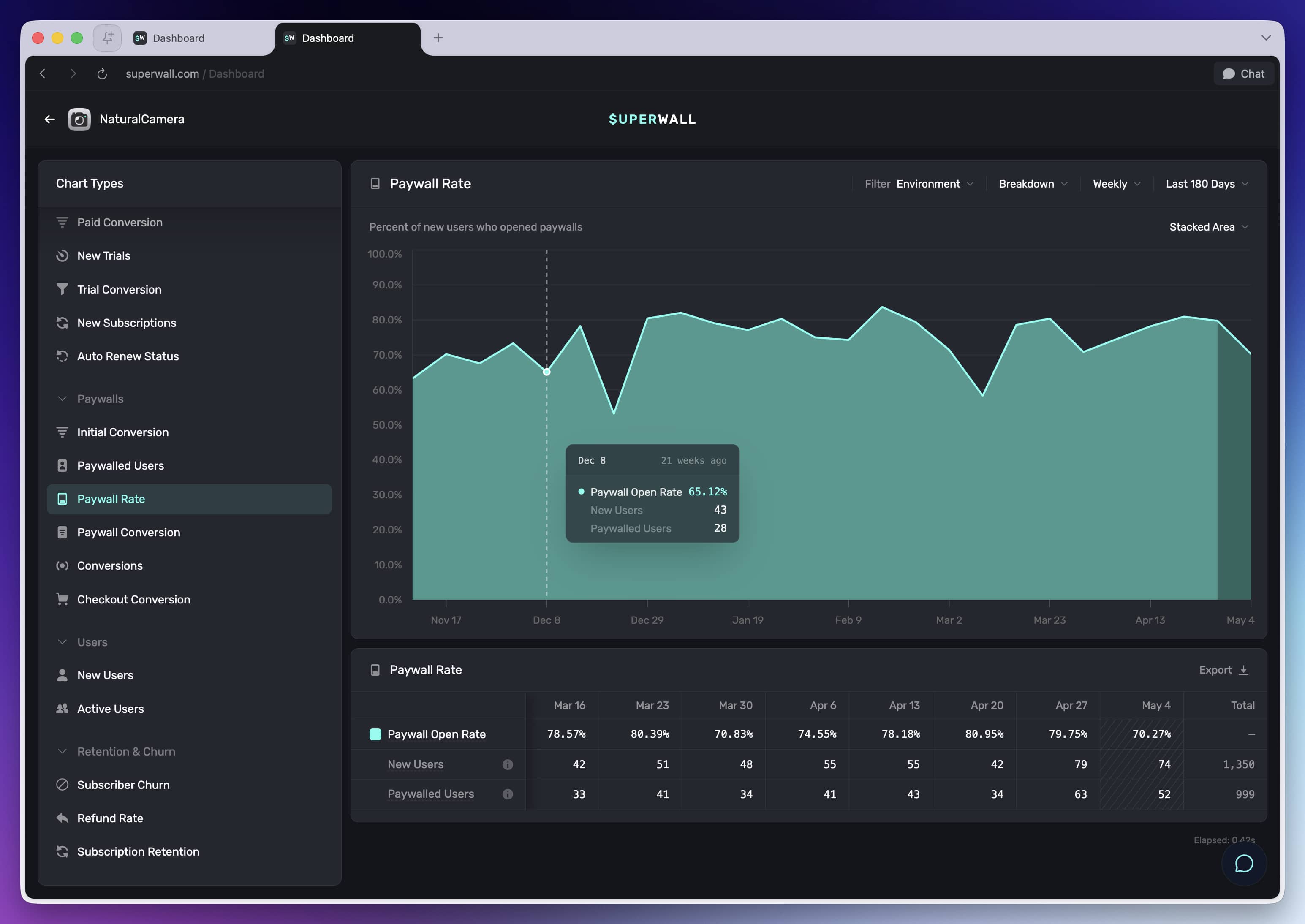Click the 999 Paywalled Users total

pos(1245,794)
